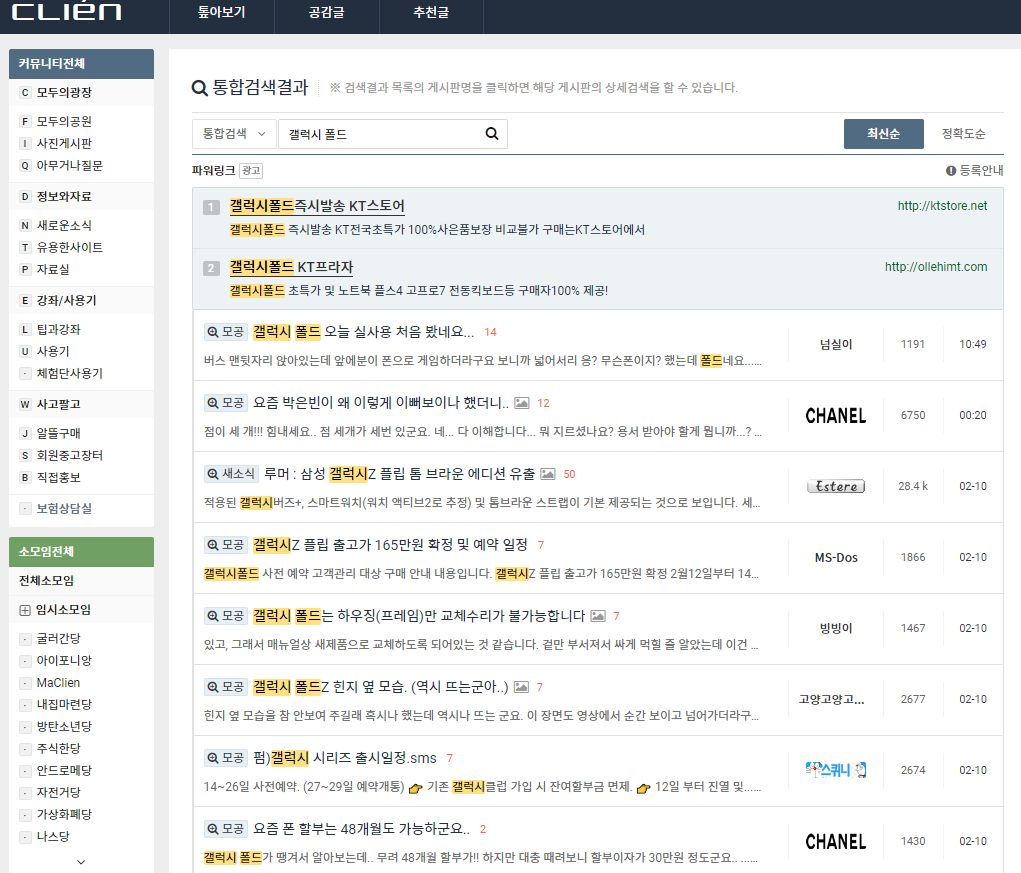Click the B icon beside 직접홍보

click(25, 477)
